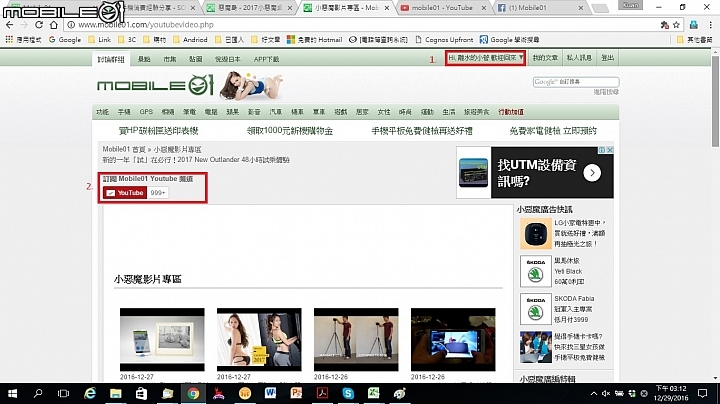Click the Samsung phone checkup ad image
This screenshot has height=404, width=720.
point(535,347)
